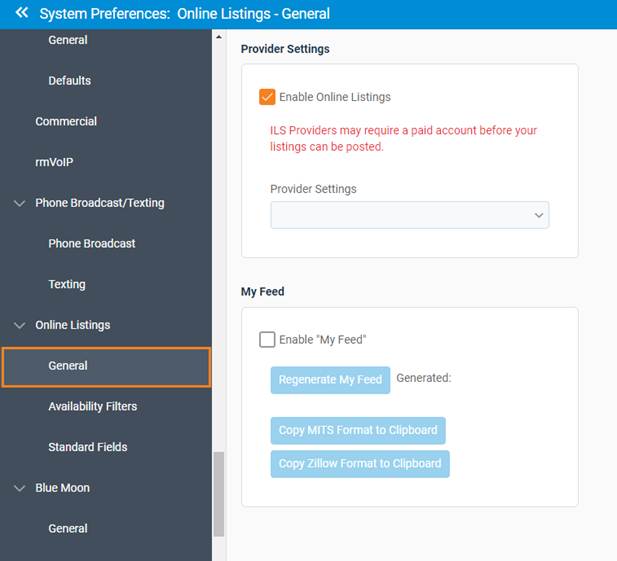
Task: Click Copy Zillow Format to Clipboard
Action: pyautogui.click(x=360, y=464)
